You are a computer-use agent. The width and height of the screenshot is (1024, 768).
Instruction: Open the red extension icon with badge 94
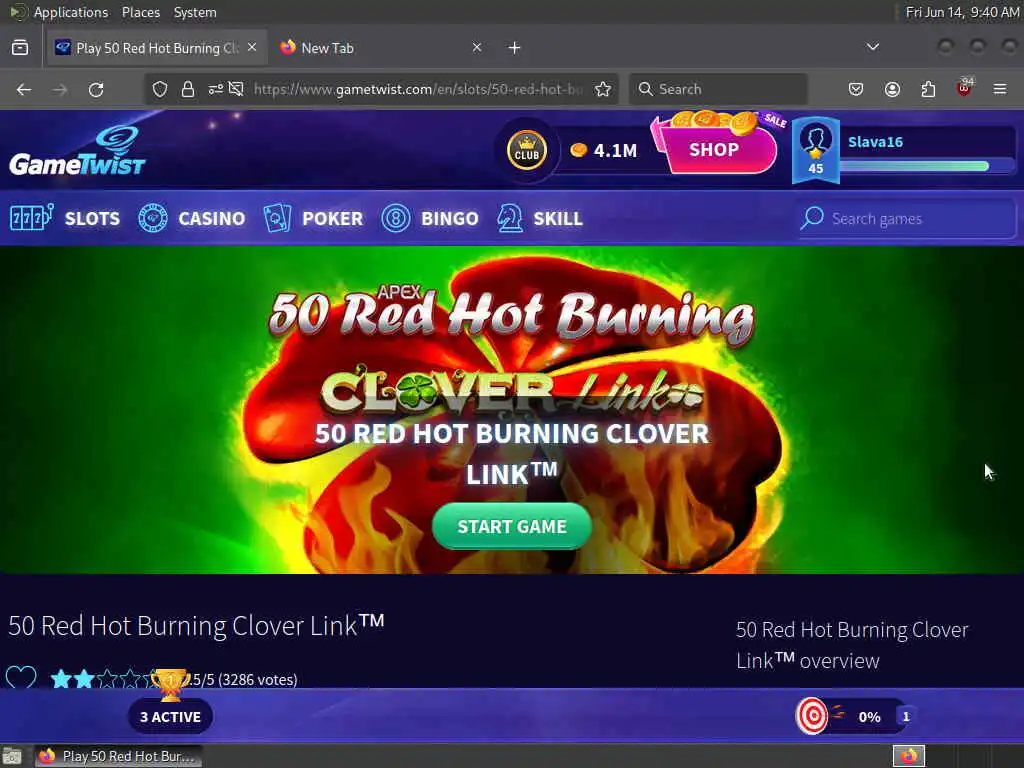coord(965,88)
